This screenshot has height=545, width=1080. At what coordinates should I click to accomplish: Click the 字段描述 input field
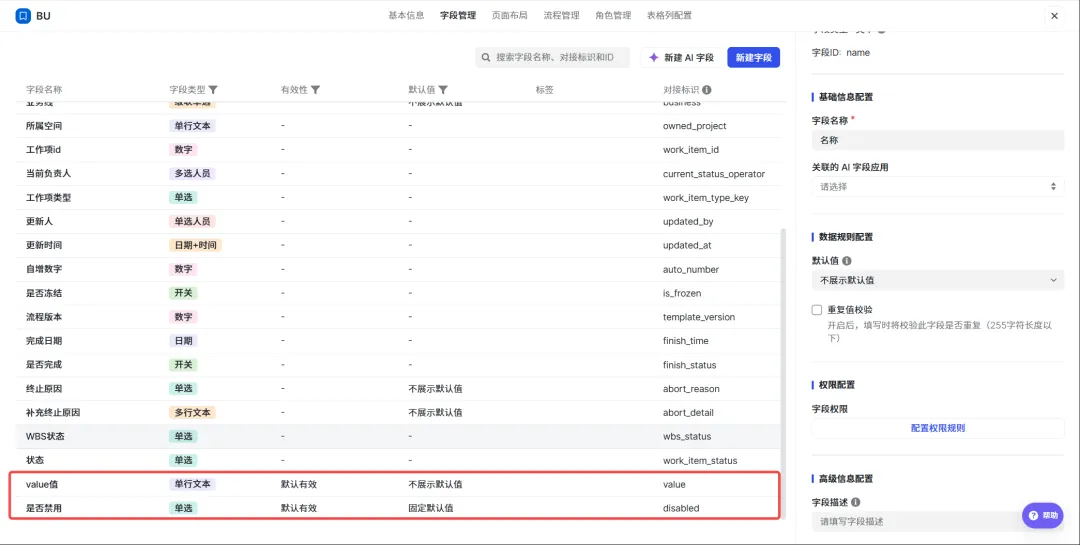coord(938,522)
